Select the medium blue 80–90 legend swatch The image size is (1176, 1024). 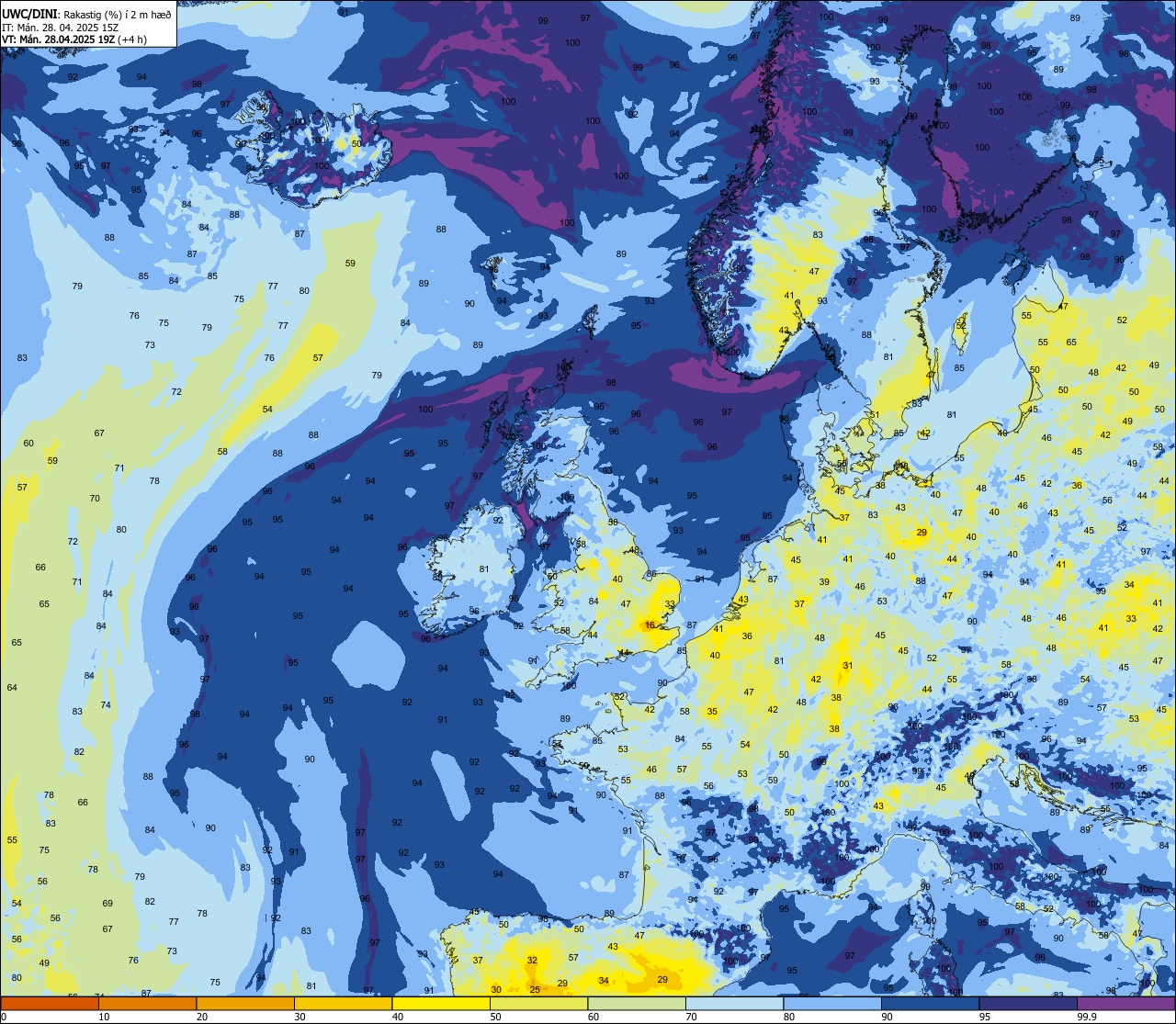(832, 1003)
